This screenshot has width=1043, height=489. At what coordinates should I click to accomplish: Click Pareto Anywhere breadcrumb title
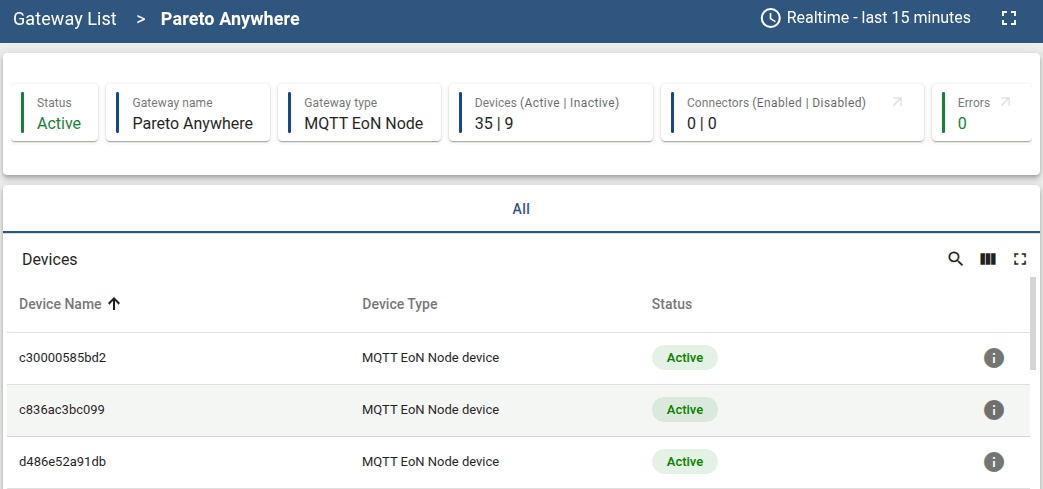click(230, 19)
